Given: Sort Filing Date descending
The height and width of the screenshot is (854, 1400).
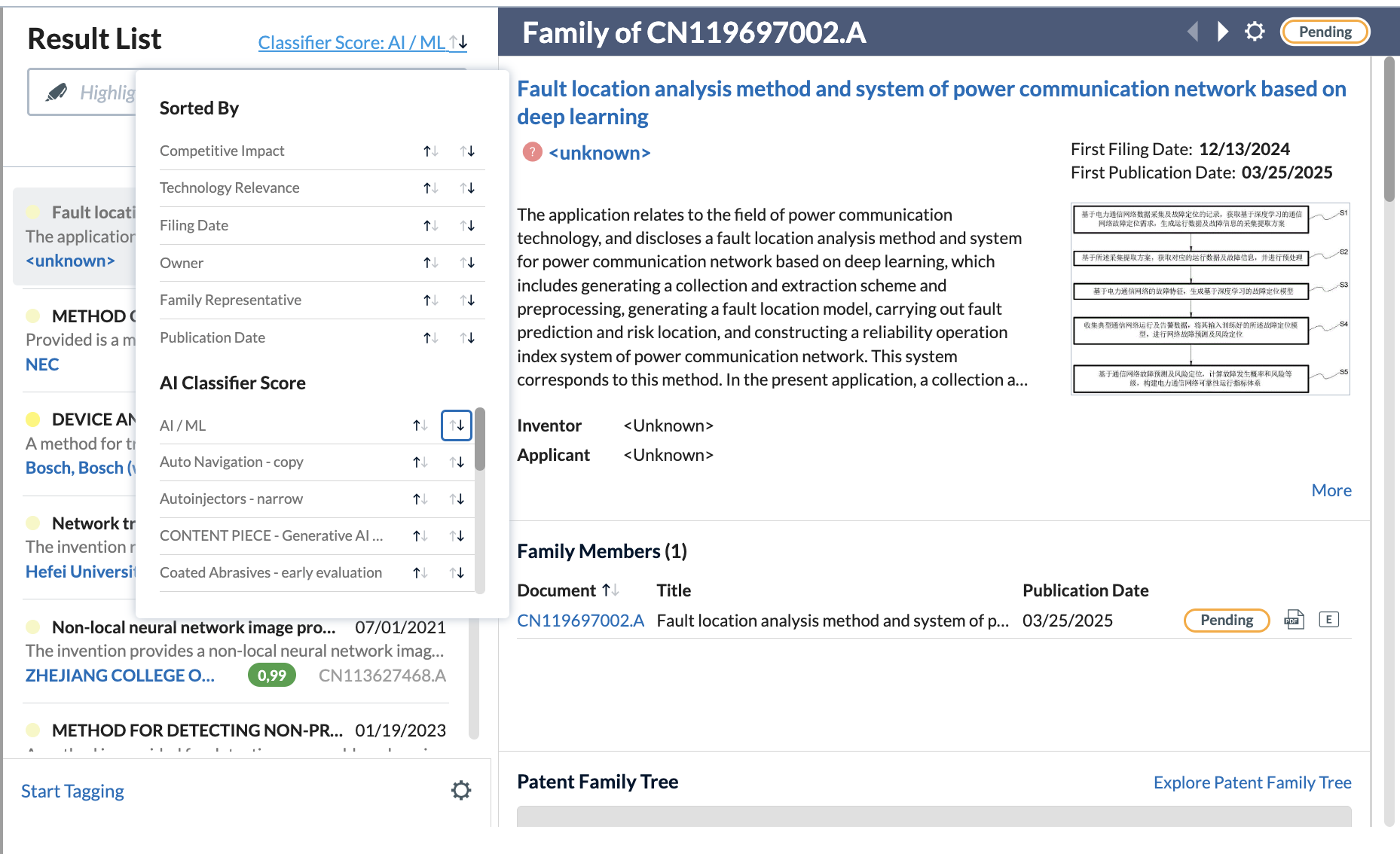Looking at the screenshot, I should (467, 225).
